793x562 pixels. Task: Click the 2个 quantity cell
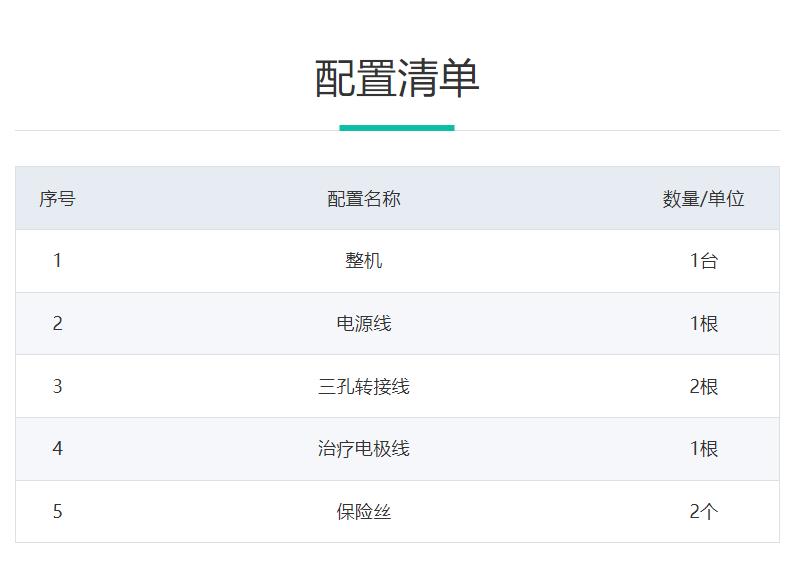pos(703,511)
